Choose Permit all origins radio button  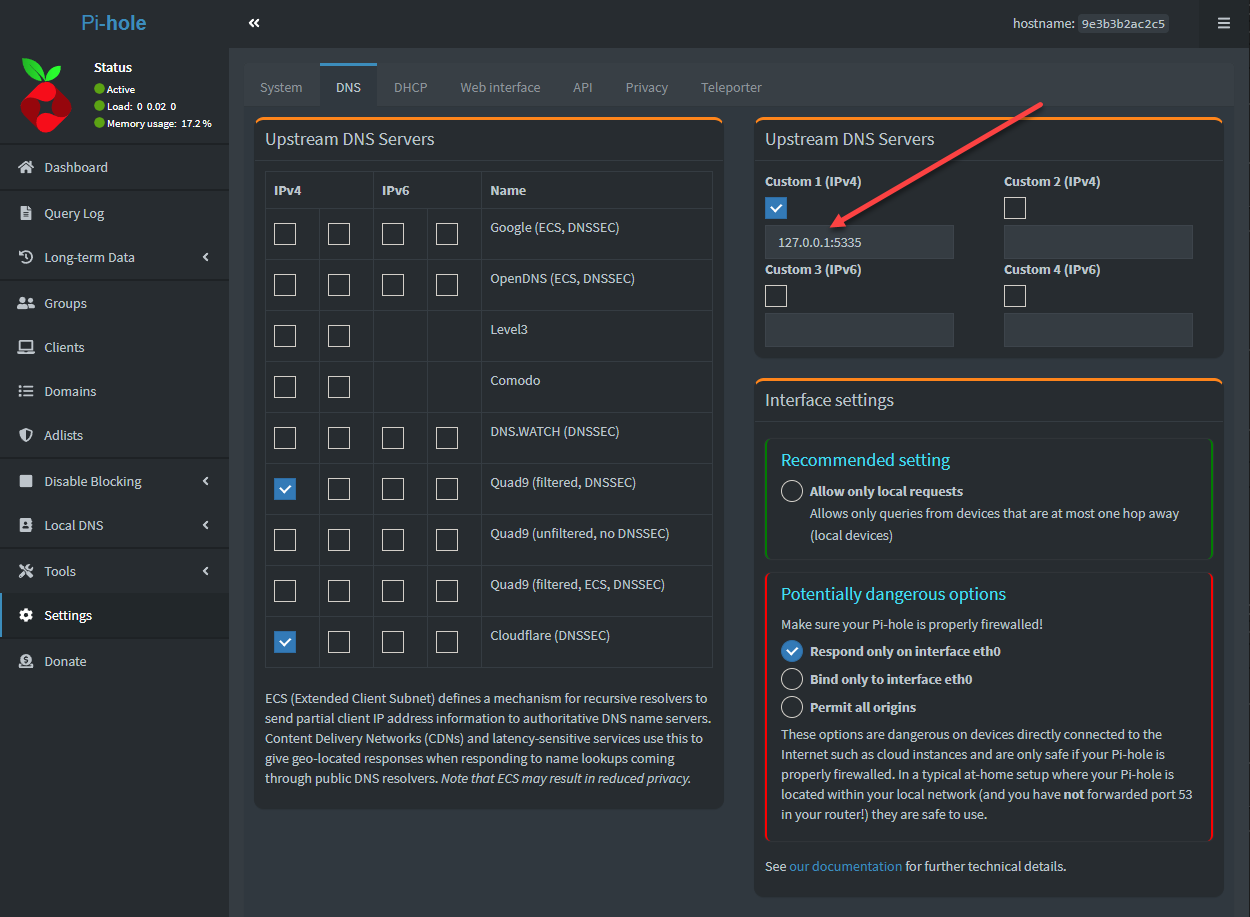pyautogui.click(x=792, y=707)
